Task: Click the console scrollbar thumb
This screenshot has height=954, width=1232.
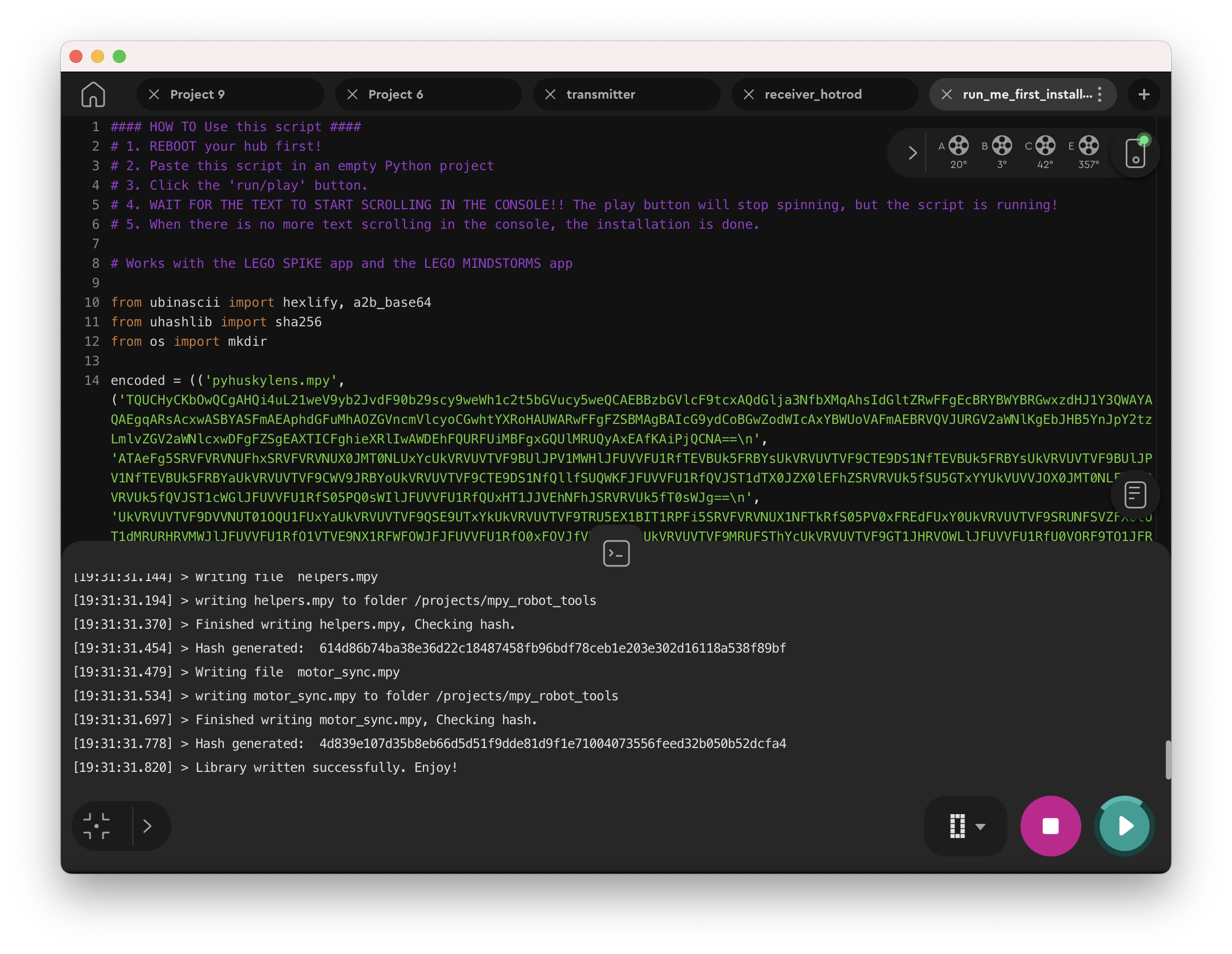Action: [x=1167, y=759]
